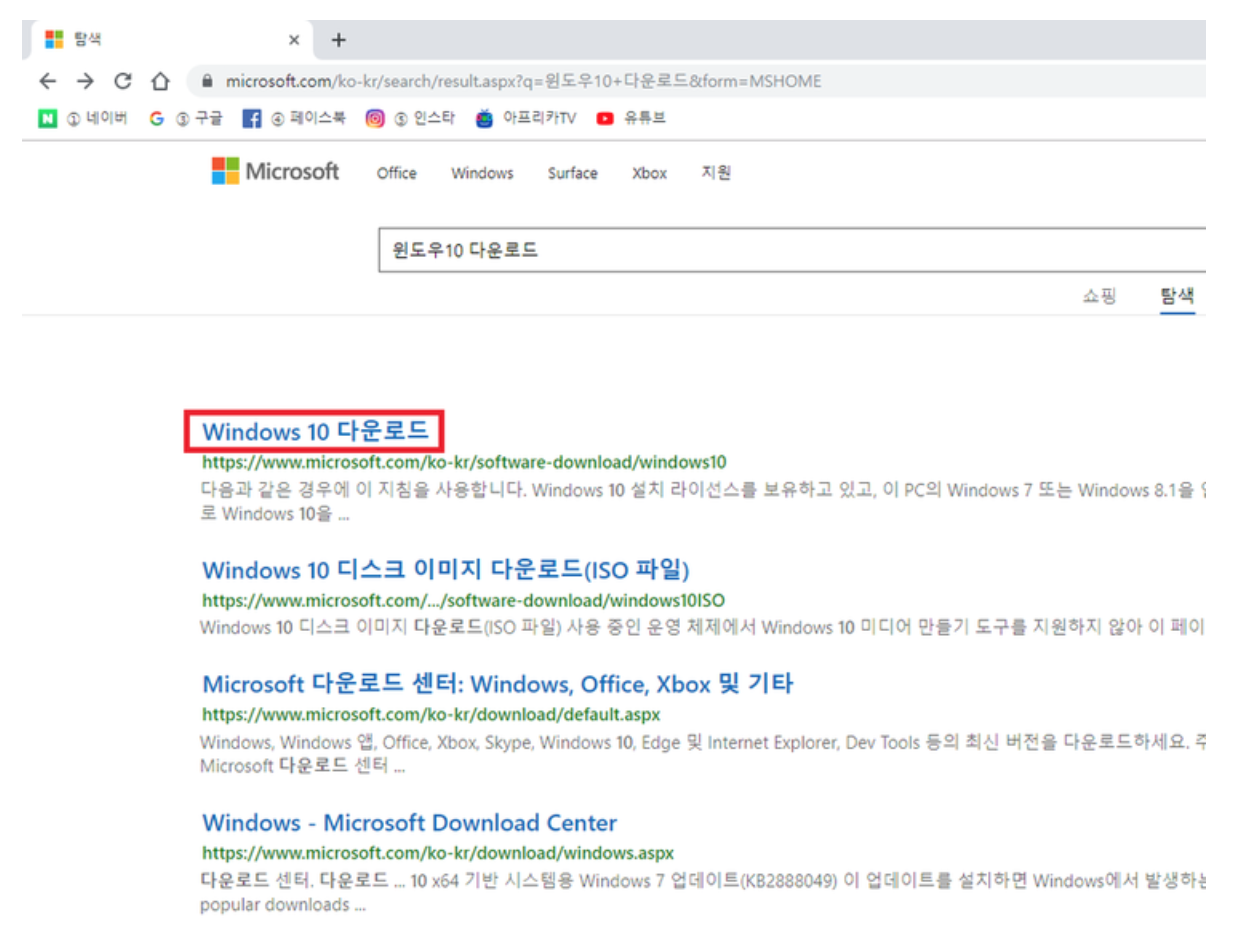The width and height of the screenshot is (1242, 948).
Task: Open a new tab with plus button
Action: [x=337, y=40]
